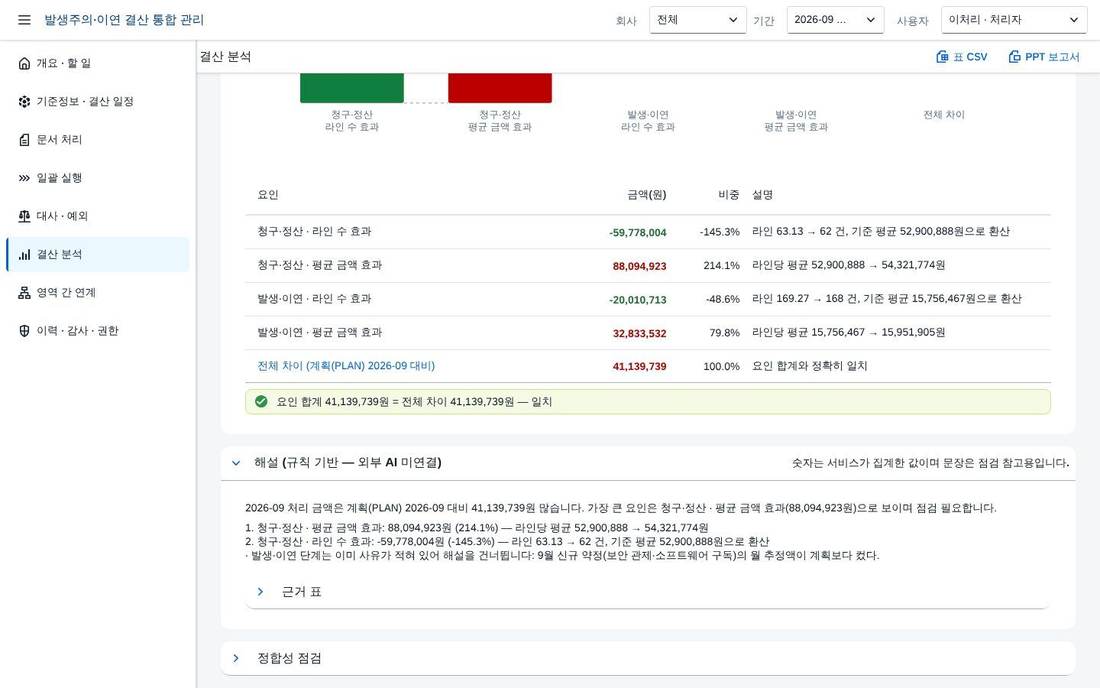Click the shield icon beside 이력 · 감사 · 권한
Screen dimensions: 1100x688
tap(25, 331)
